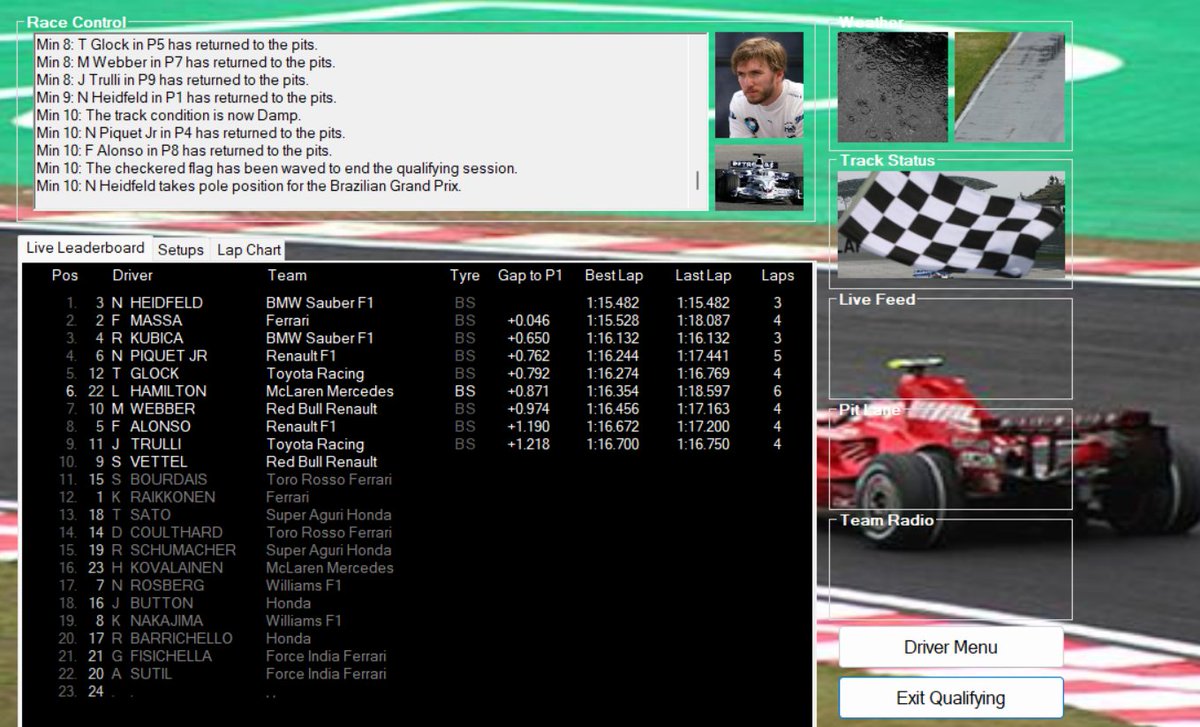Click the 'F Alonso in P8' log line
The height and width of the screenshot is (727, 1200).
coord(184,151)
